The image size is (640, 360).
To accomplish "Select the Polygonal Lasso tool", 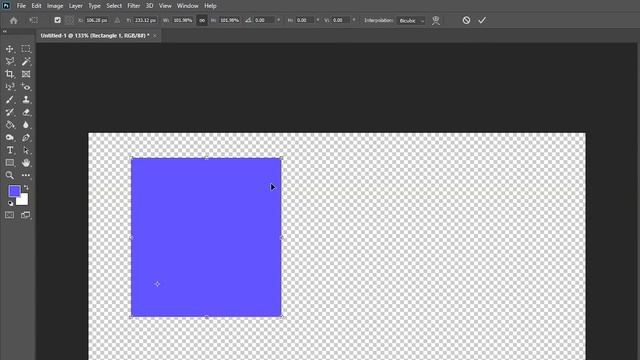I will point(10,62).
